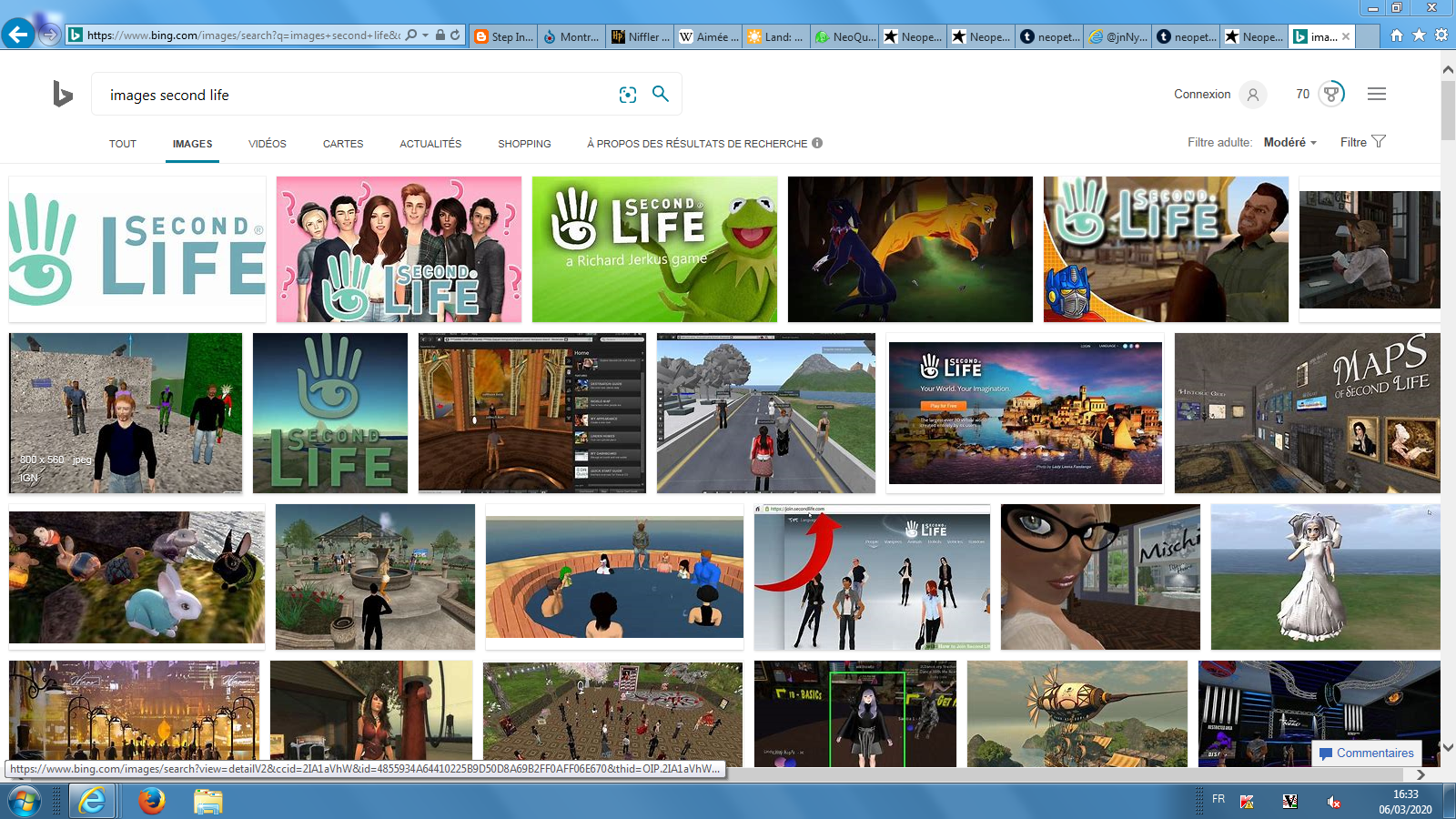The height and width of the screenshot is (819, 1456).
Task: Open Internet Explorer from the taskbar
Action: pyautogui.click(x=92, y=802)
